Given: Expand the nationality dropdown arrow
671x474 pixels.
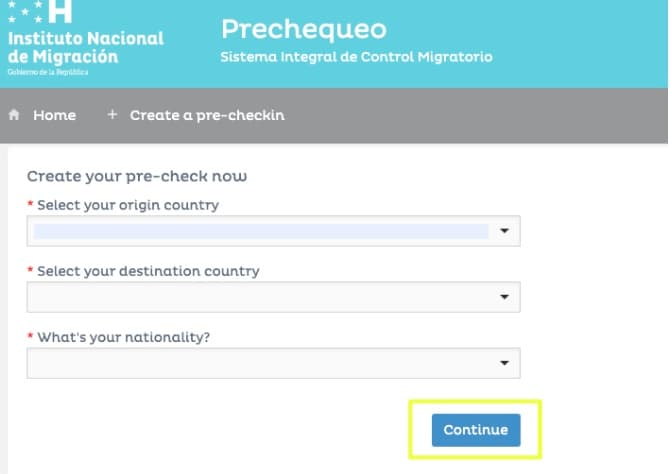Looking at the screenshot, I should [x=504, y=363].
